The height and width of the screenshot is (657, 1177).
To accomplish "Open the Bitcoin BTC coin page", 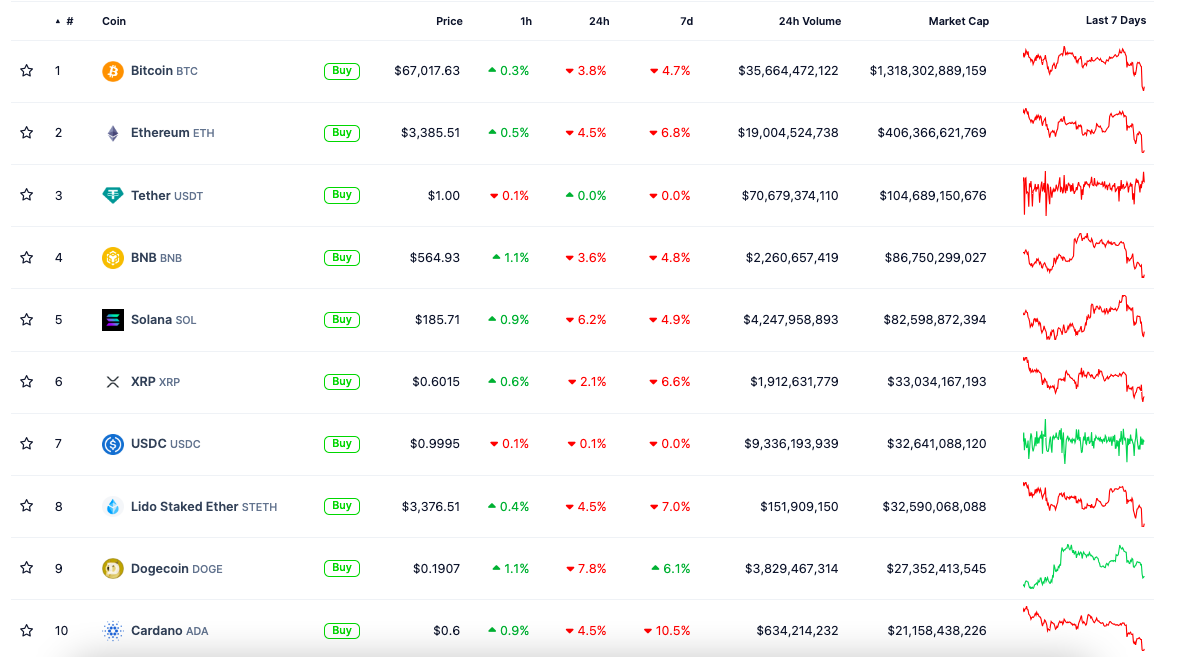I will 164,71.
